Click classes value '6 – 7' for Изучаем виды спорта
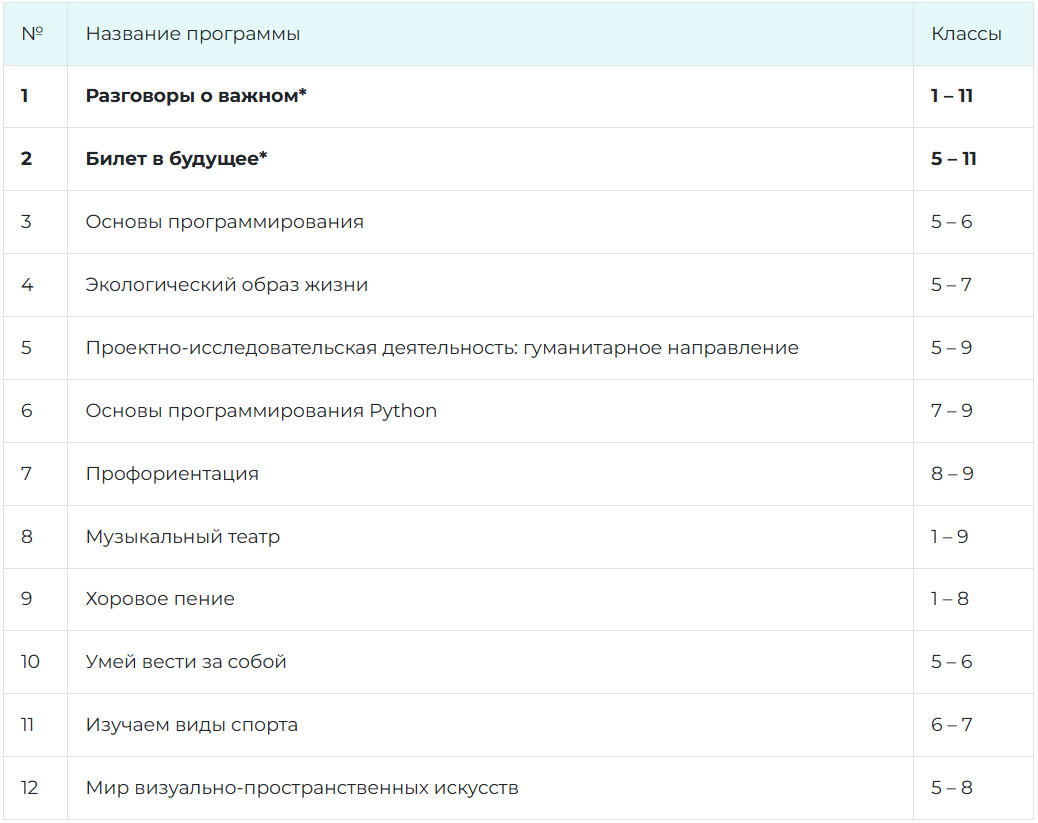This screenshot has width=1038, height=823. (x=951, y=724)
